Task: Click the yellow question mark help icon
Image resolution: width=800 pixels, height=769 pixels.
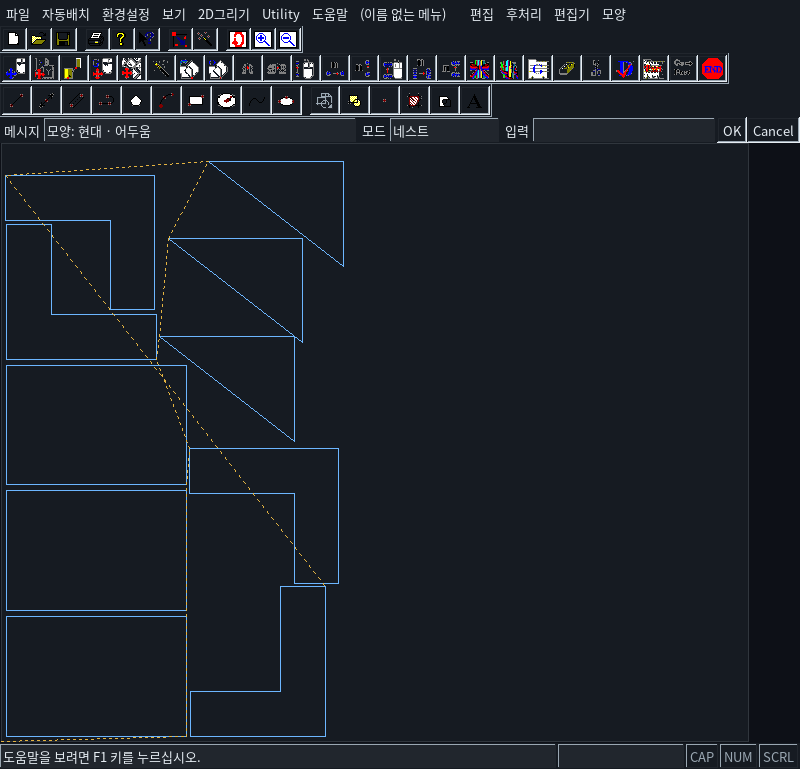Action: coord(121,39)
